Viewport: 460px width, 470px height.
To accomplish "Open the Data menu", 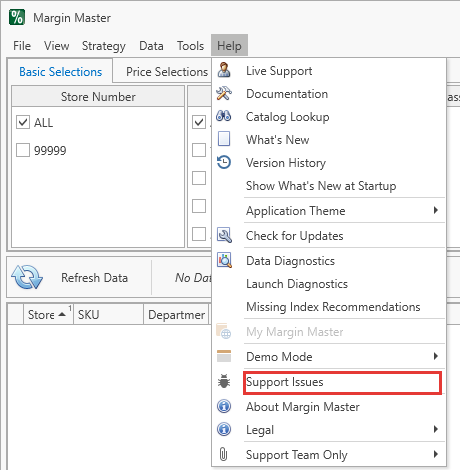I will coord(151,46).
